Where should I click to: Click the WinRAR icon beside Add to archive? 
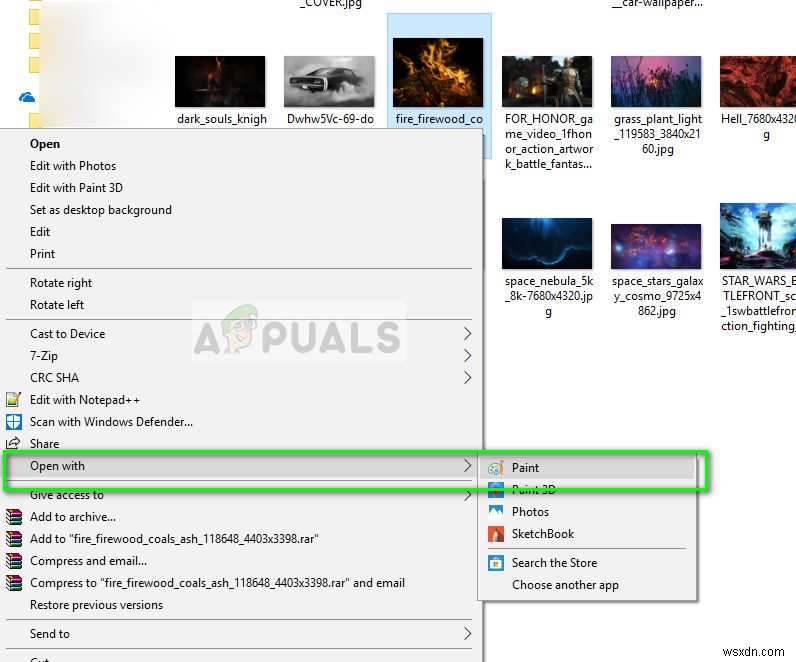click(13, 516)
